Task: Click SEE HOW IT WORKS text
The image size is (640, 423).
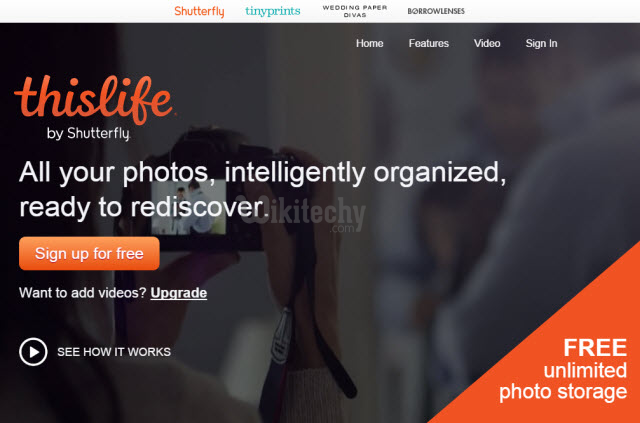Action: coord(114,352)
